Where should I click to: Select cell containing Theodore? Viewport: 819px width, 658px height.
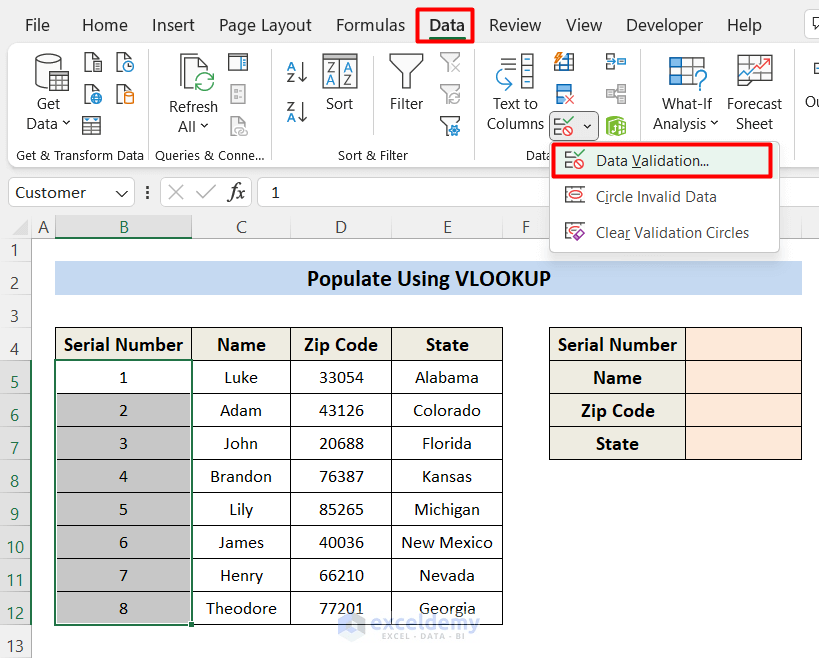click(x=240, y=608)
